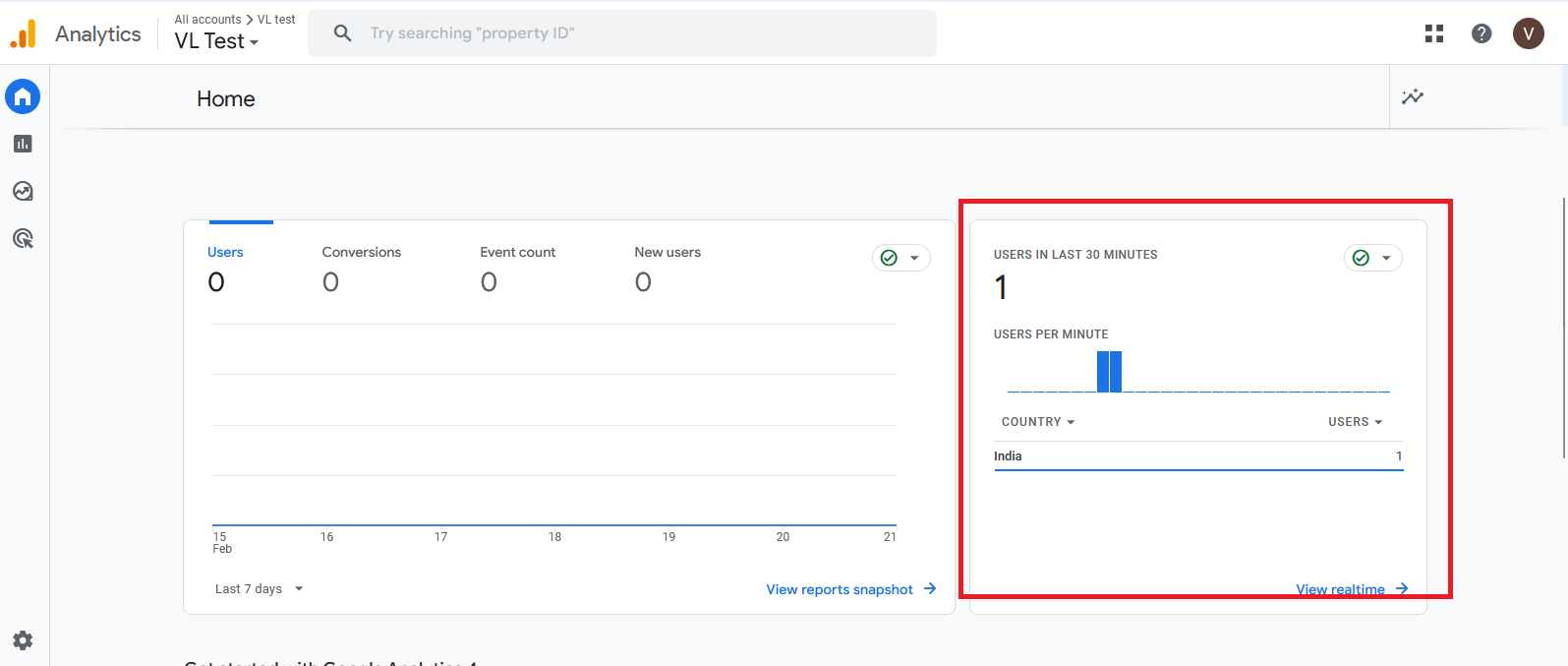Expand the Users metric dropdown in realtime card

tap(1355, 422)
